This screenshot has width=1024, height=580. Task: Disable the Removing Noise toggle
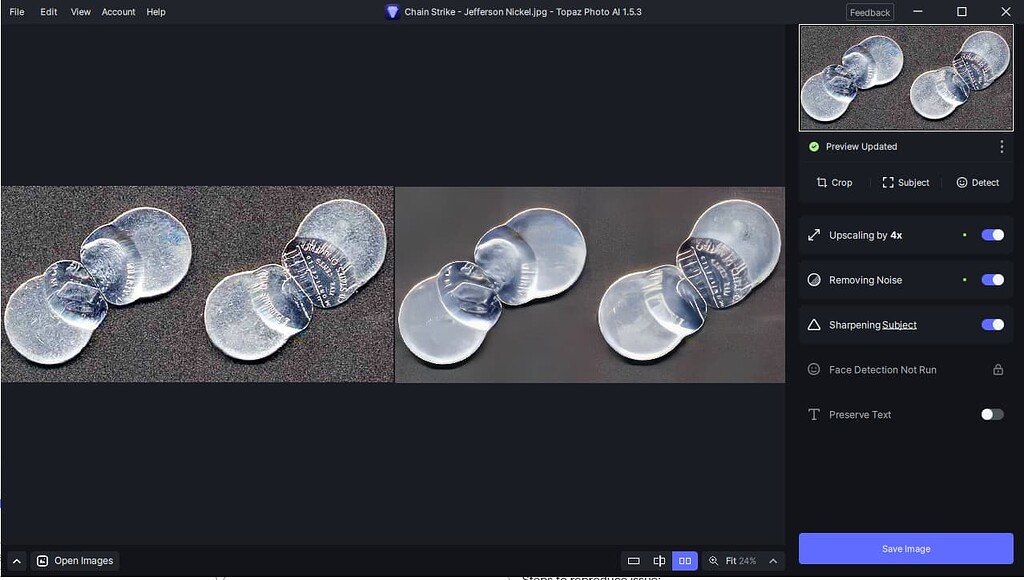pos(991,279)
